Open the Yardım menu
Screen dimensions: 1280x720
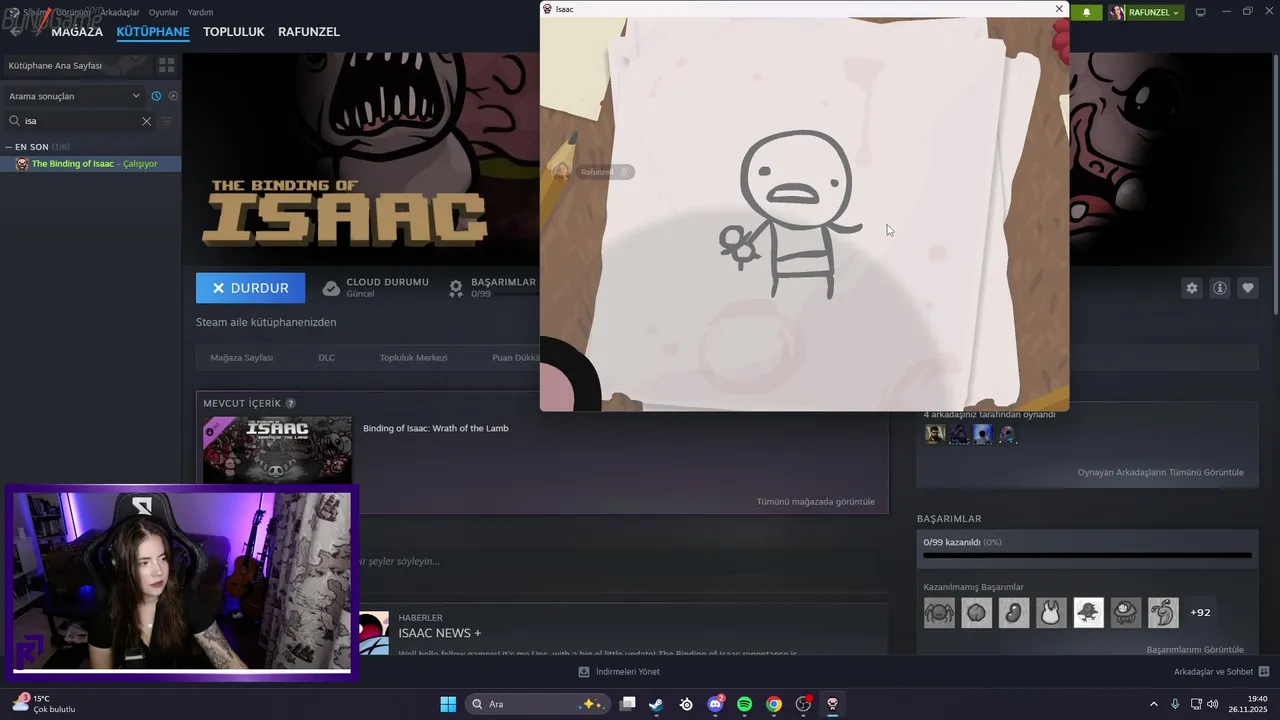200,12
